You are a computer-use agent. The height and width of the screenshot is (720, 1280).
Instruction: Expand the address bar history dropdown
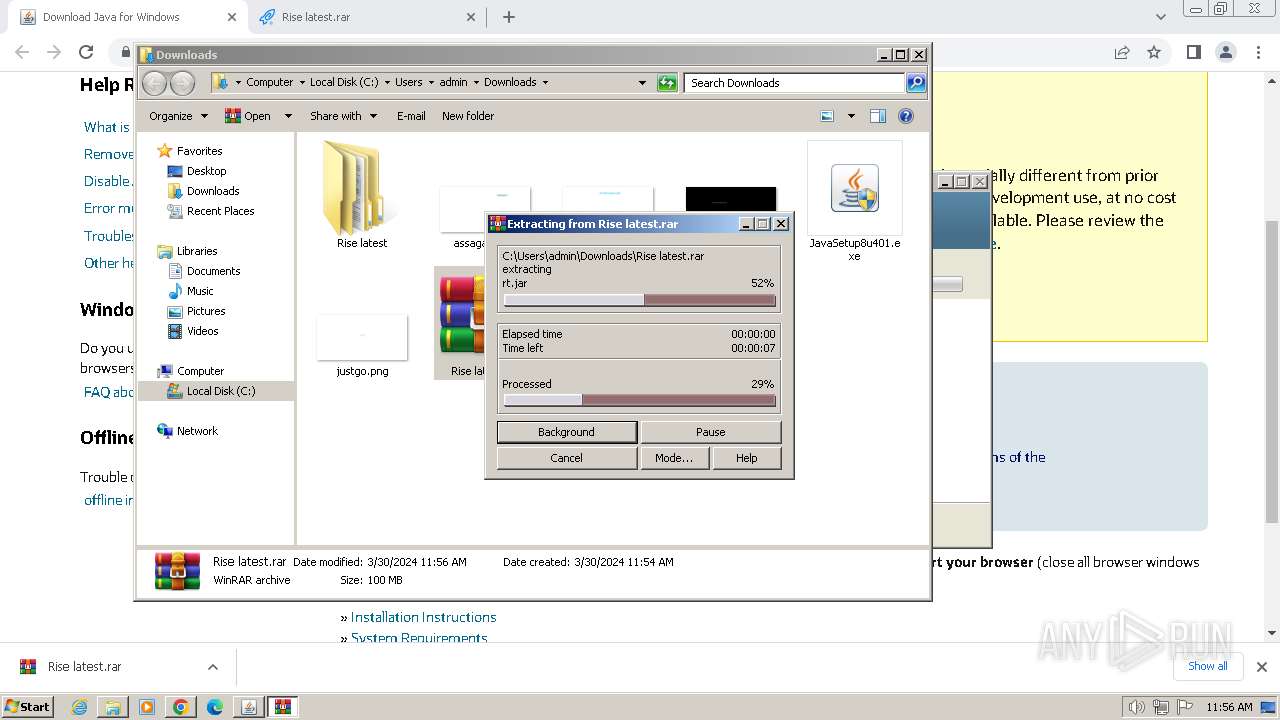point(642,83)
